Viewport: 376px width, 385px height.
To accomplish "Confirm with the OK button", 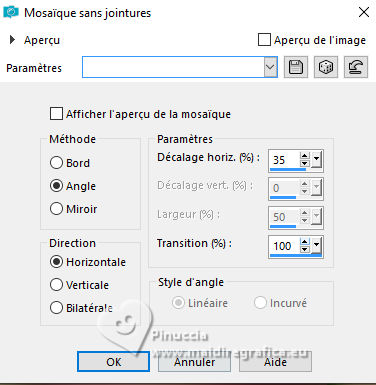I will (x=113, y=362).
